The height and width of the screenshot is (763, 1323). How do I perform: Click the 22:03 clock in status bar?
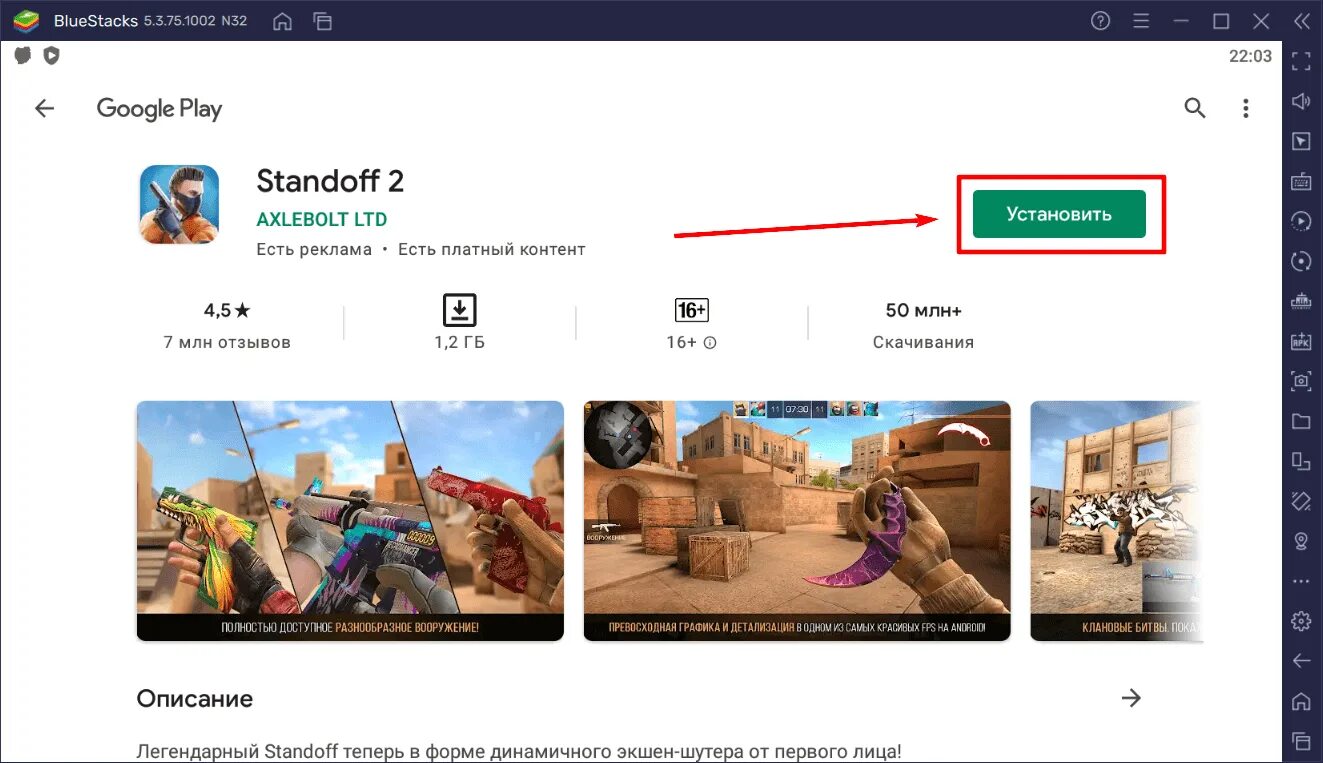(1250, 56)
